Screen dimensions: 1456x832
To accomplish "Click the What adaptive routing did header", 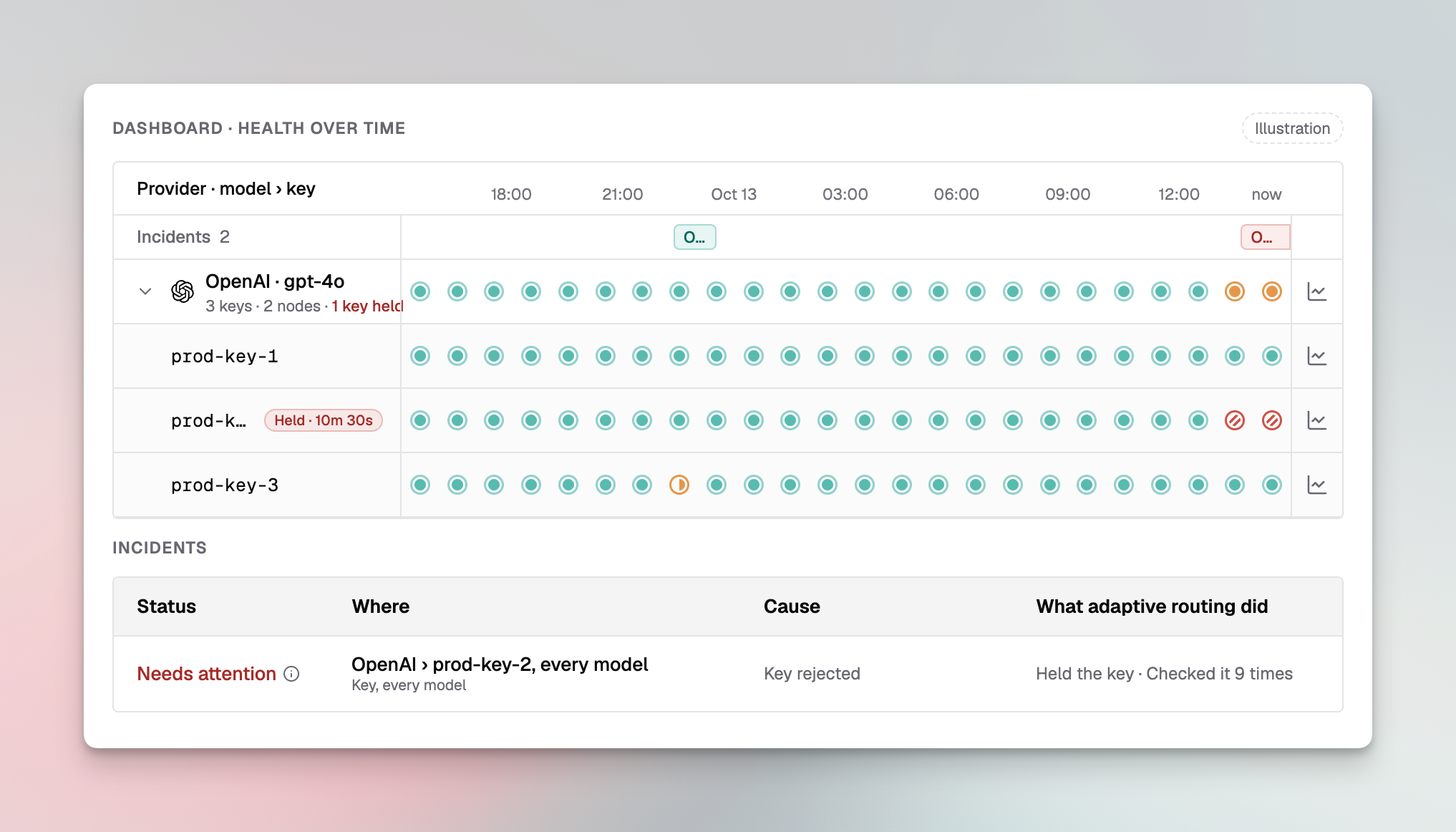I will [x=1152, y=606].
